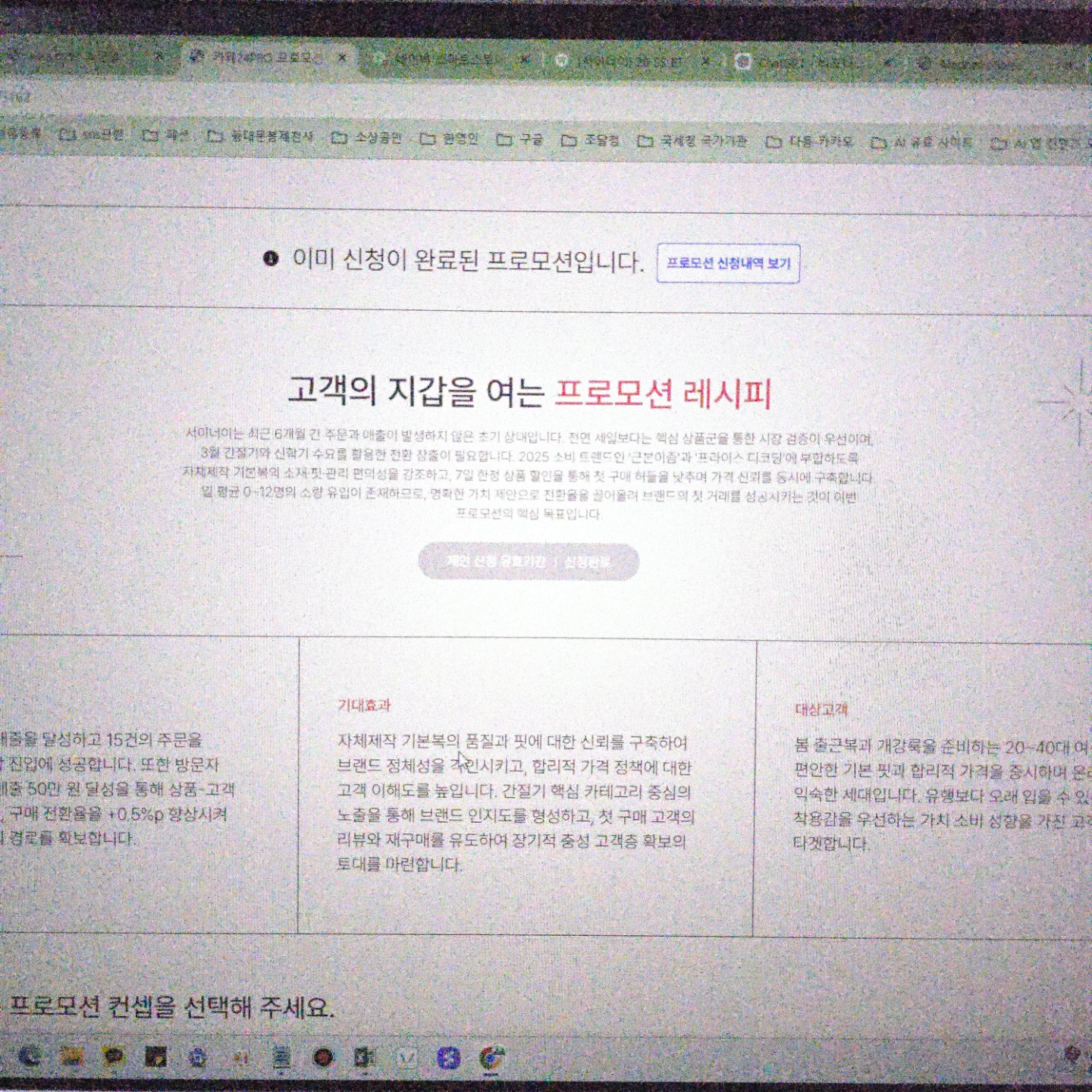The image size is (1092, 1092).
Task: Open the 다음 카카오 bookmark folder
Action: tap(810, 142)
